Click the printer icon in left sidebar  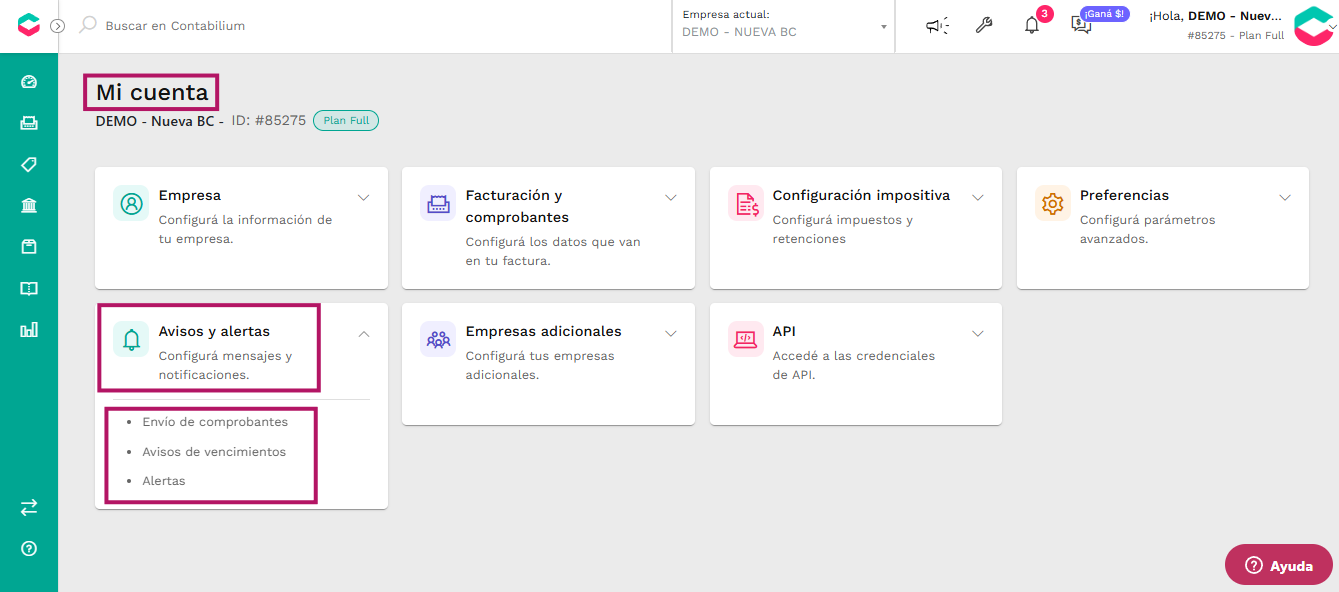[x=29, y=123]
